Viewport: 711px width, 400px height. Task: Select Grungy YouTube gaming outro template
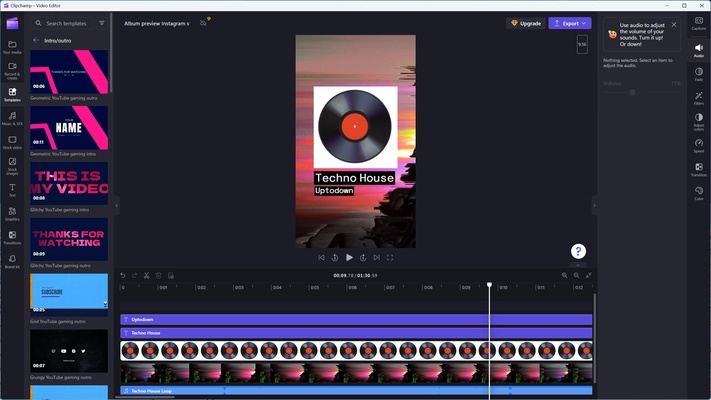point(69,351)
